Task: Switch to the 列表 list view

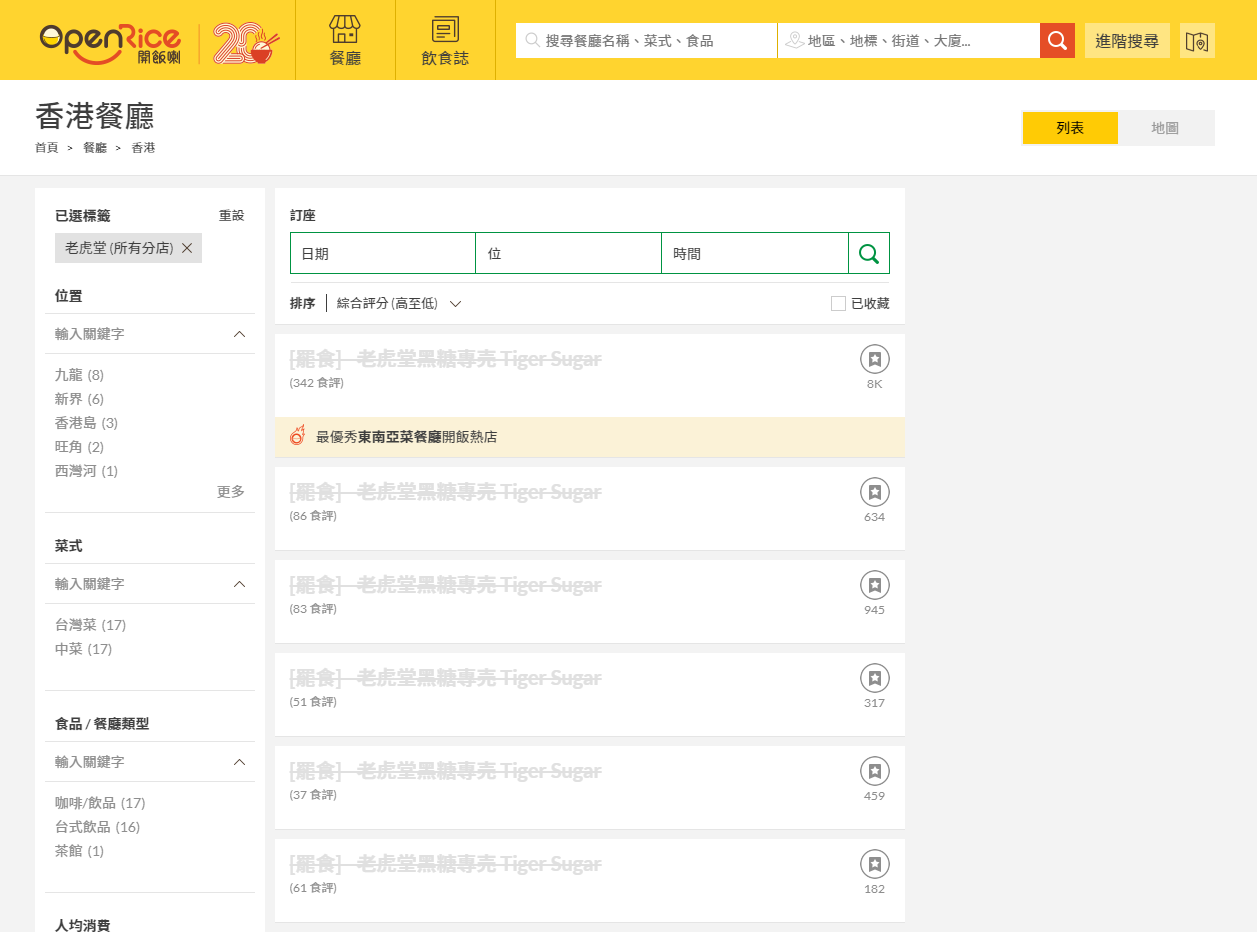Action: (1070, 128)
